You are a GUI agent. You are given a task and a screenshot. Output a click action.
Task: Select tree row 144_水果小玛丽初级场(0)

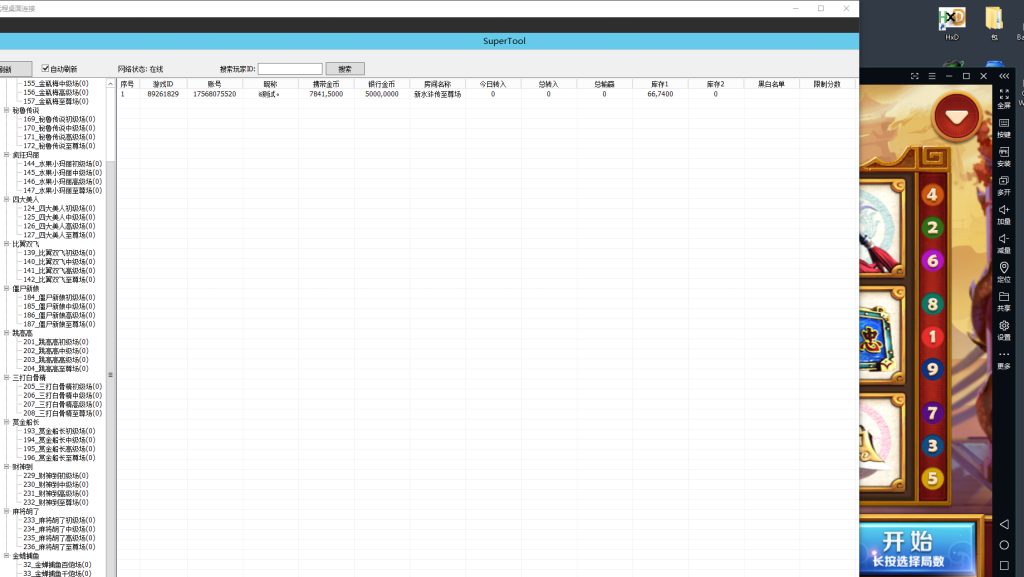coord(62,164)
